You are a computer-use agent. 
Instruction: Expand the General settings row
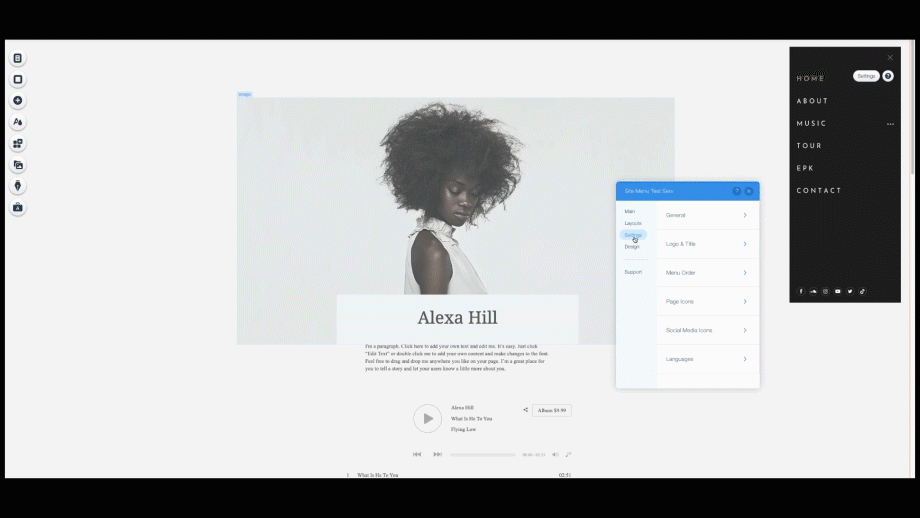pos(707,215)
